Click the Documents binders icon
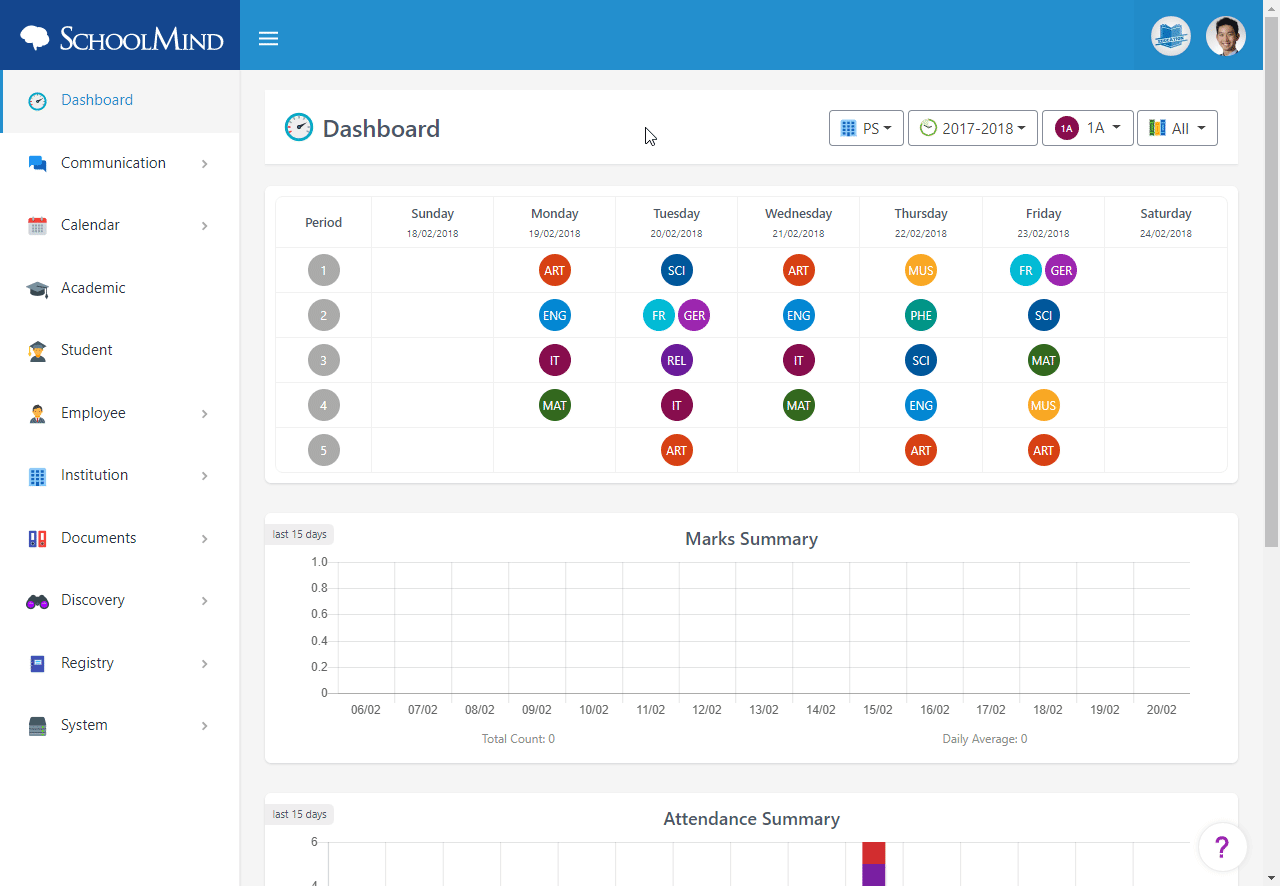 [x=37, y=539]
